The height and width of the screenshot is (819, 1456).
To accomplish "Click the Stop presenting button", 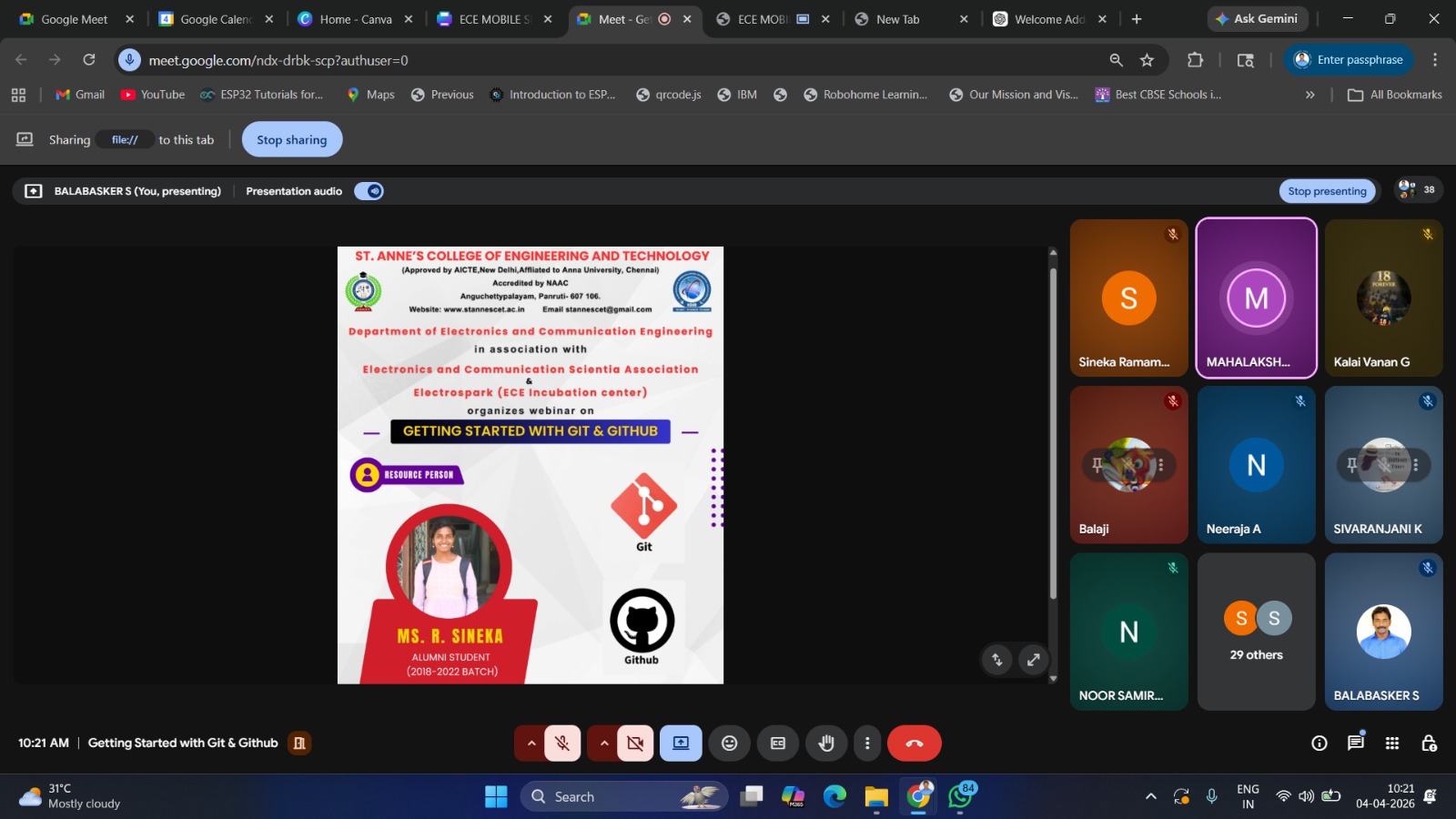I will pyautogui.click(x=1327, y=191).
